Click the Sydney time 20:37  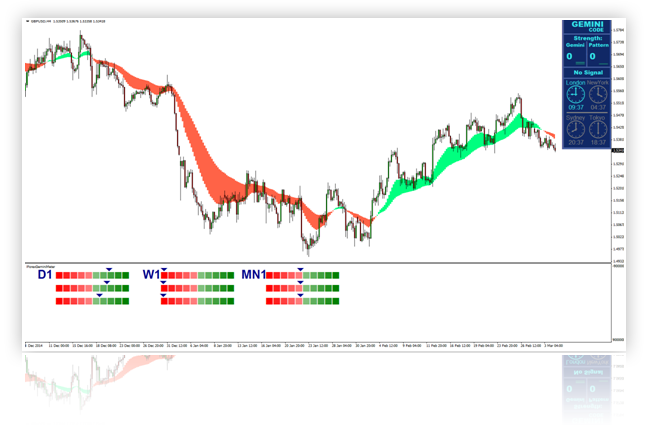(576, 142)
